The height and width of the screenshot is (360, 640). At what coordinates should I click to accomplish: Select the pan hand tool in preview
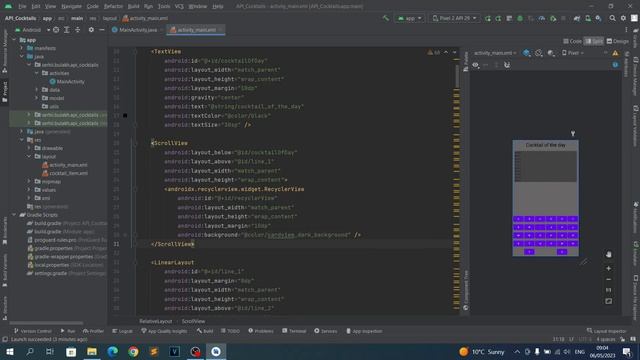coord(609,255)
